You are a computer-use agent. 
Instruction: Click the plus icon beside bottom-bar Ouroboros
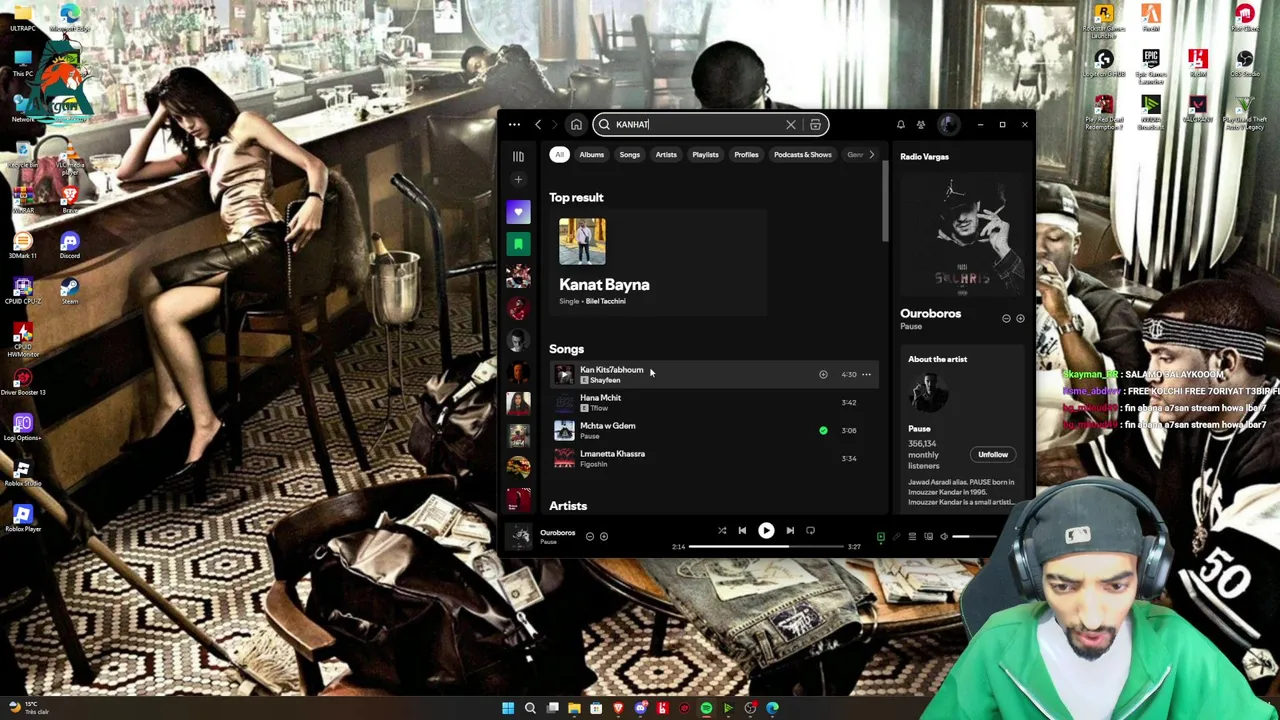click(603, 537)
